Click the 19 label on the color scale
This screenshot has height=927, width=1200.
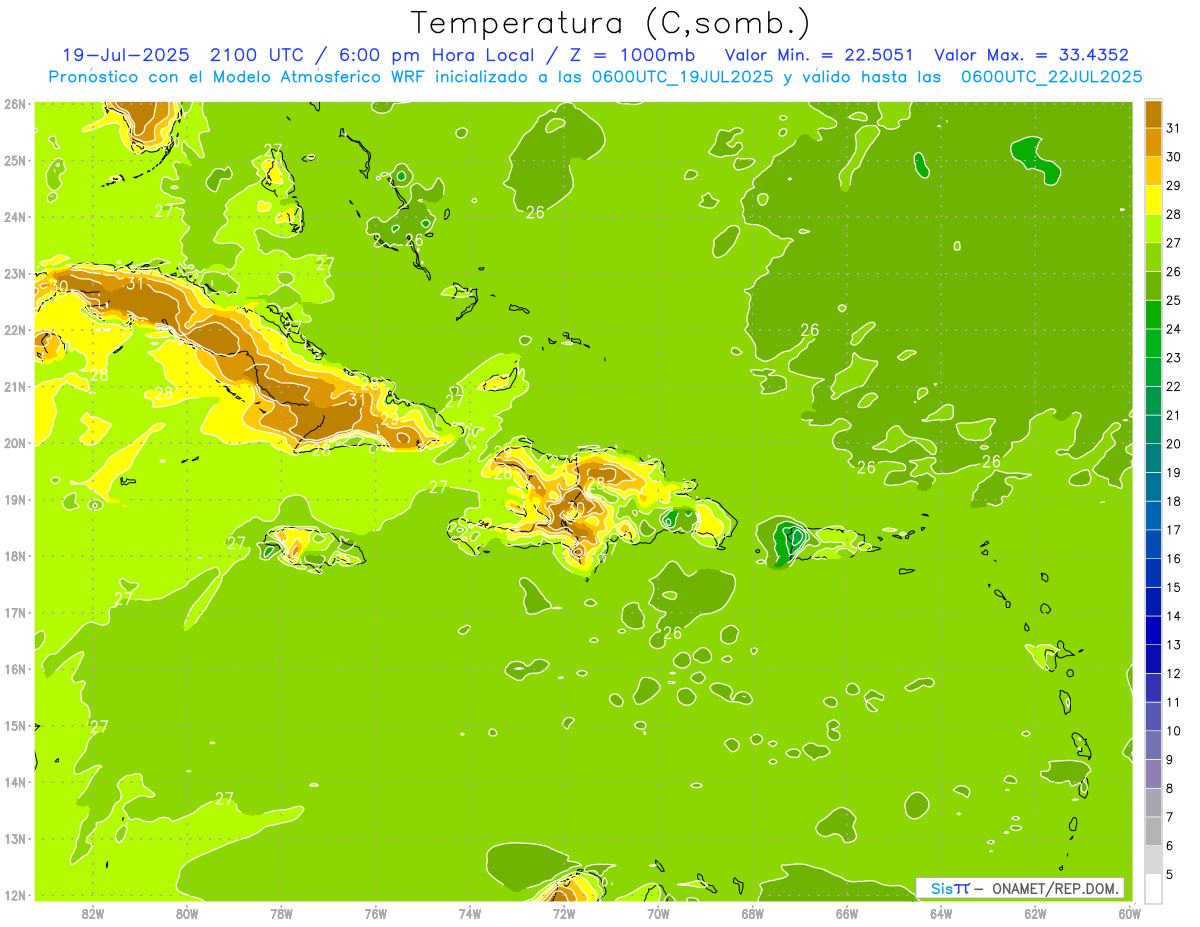(x=1173, y=473)
